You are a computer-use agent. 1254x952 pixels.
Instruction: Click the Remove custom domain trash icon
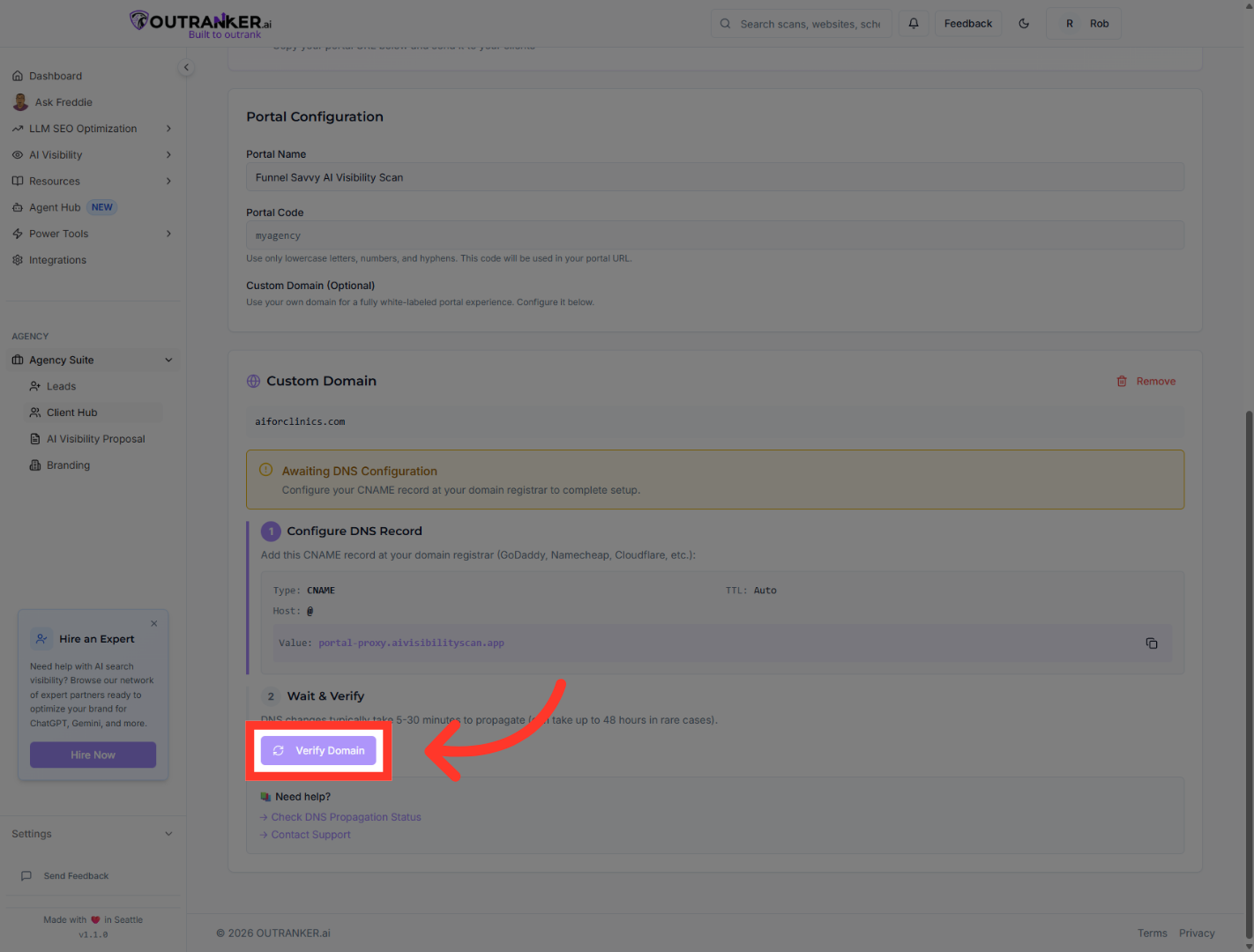(1122, 382)
